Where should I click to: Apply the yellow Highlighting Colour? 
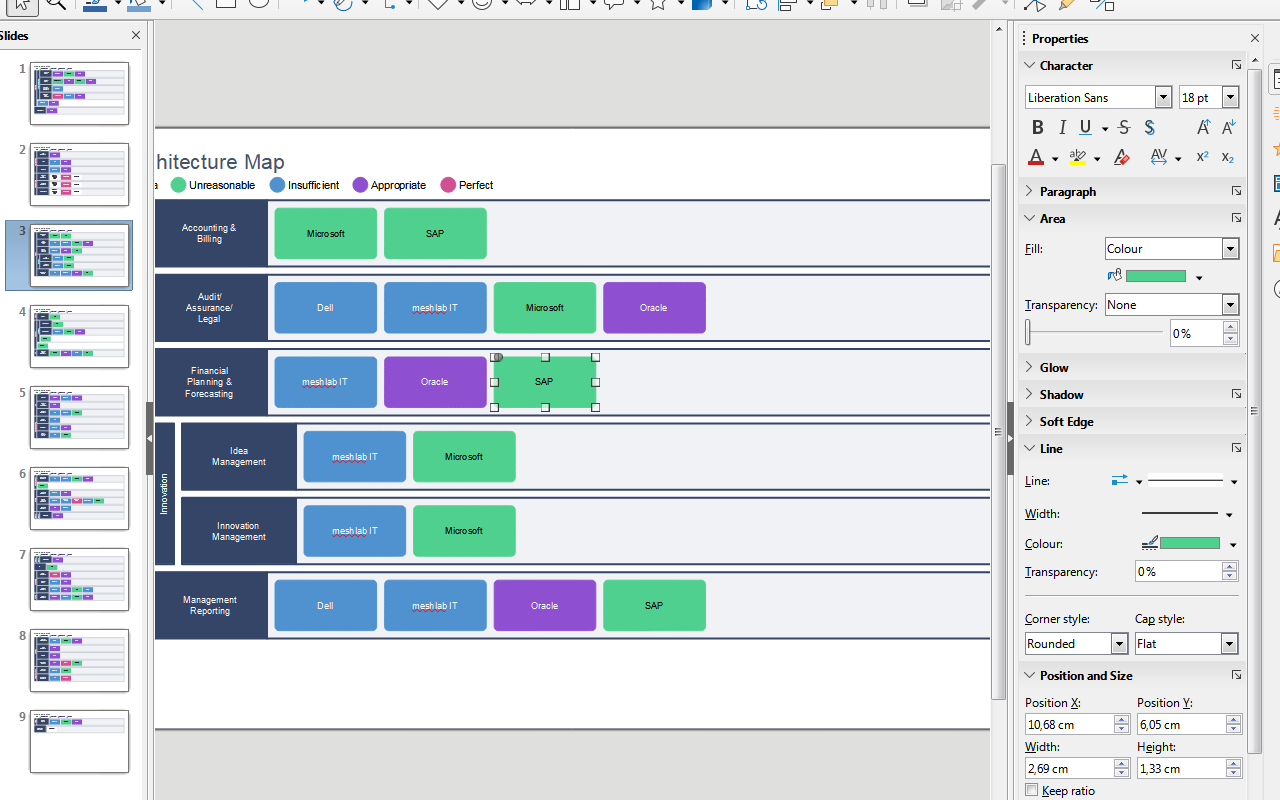point(1077,158)
